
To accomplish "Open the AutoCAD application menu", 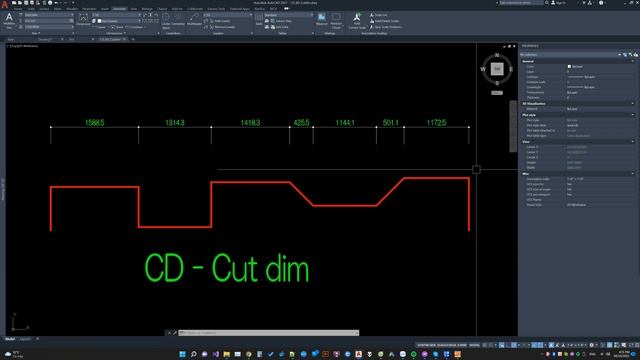I will (4, 4).
